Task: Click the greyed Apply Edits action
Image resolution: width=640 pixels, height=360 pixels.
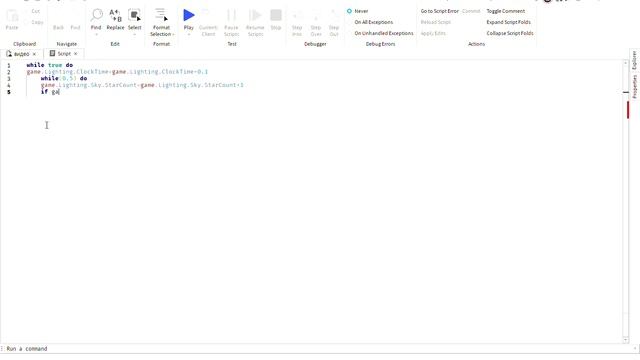Action: point(433,33)
